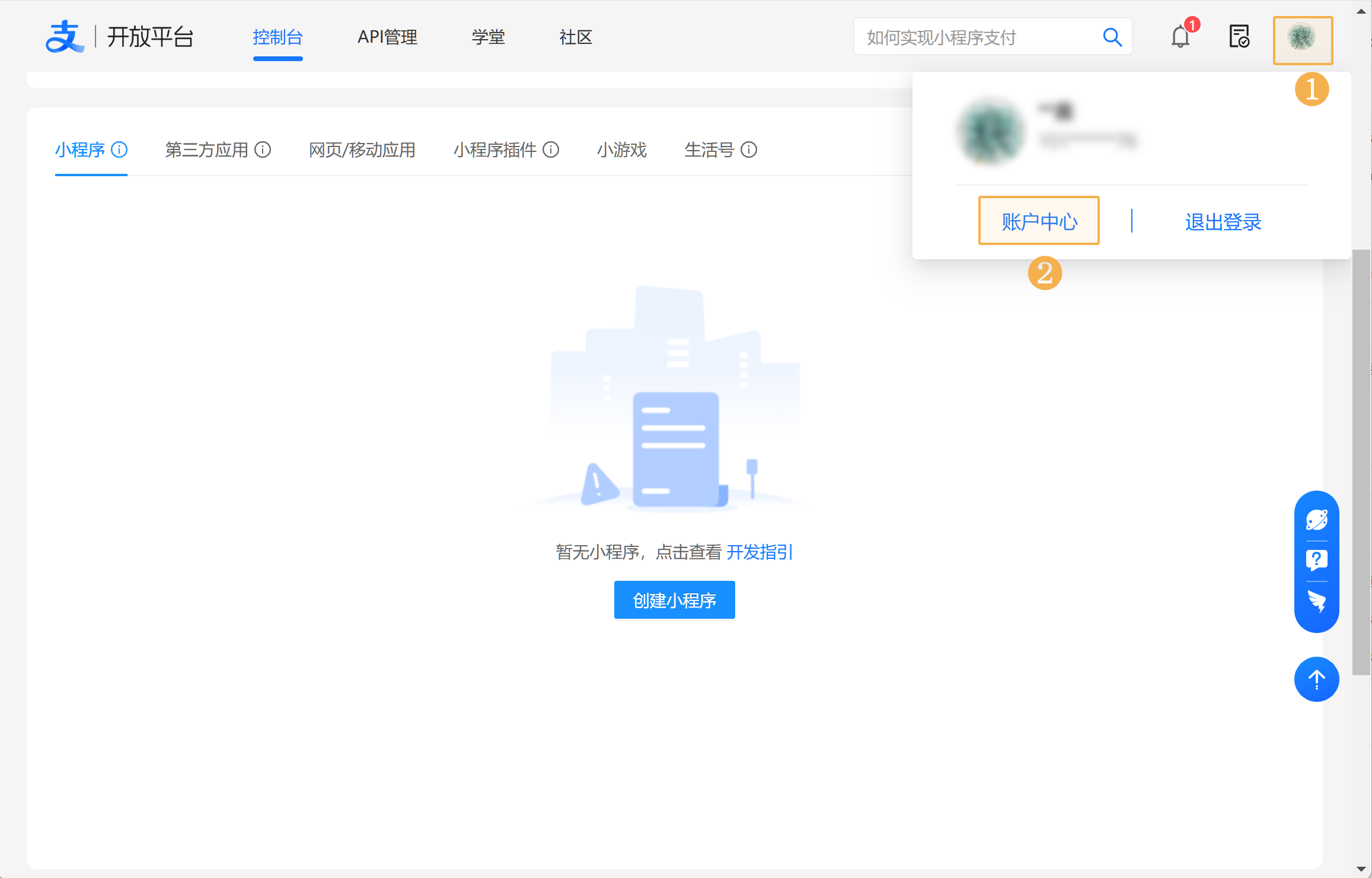Open the 开发指引 link

point(760,552)
